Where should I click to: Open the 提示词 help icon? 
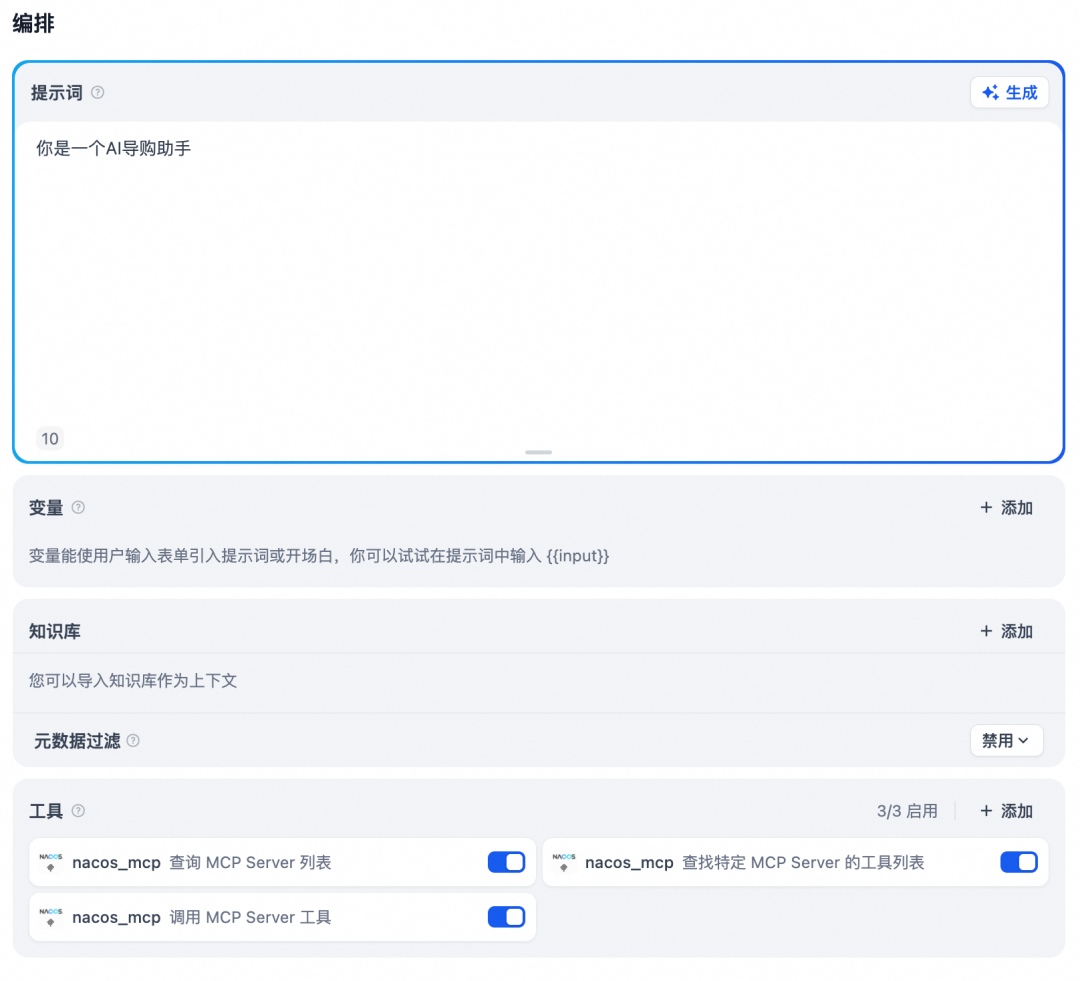click(97, 92)
